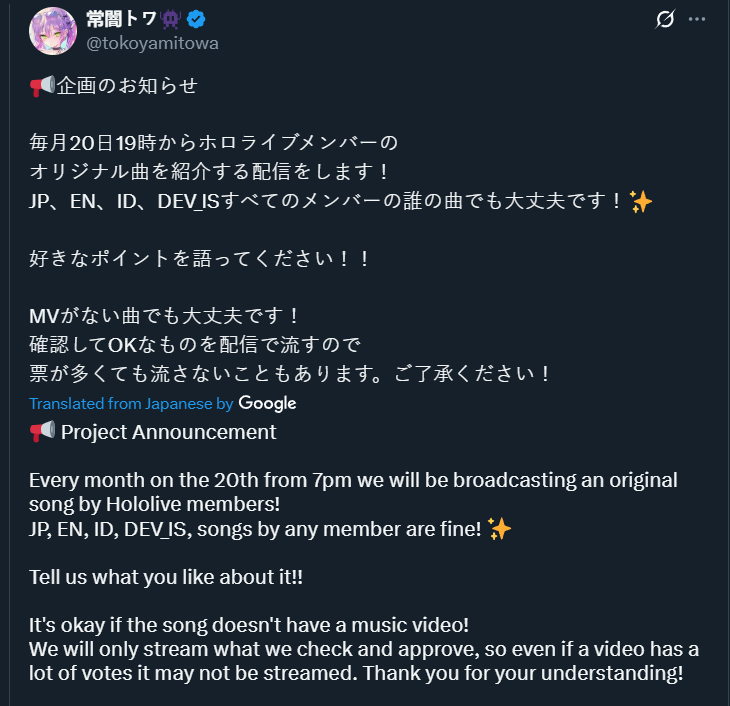
Task: Click the blue verified badge
Action: pyautogui.click(x=196, y=19)
